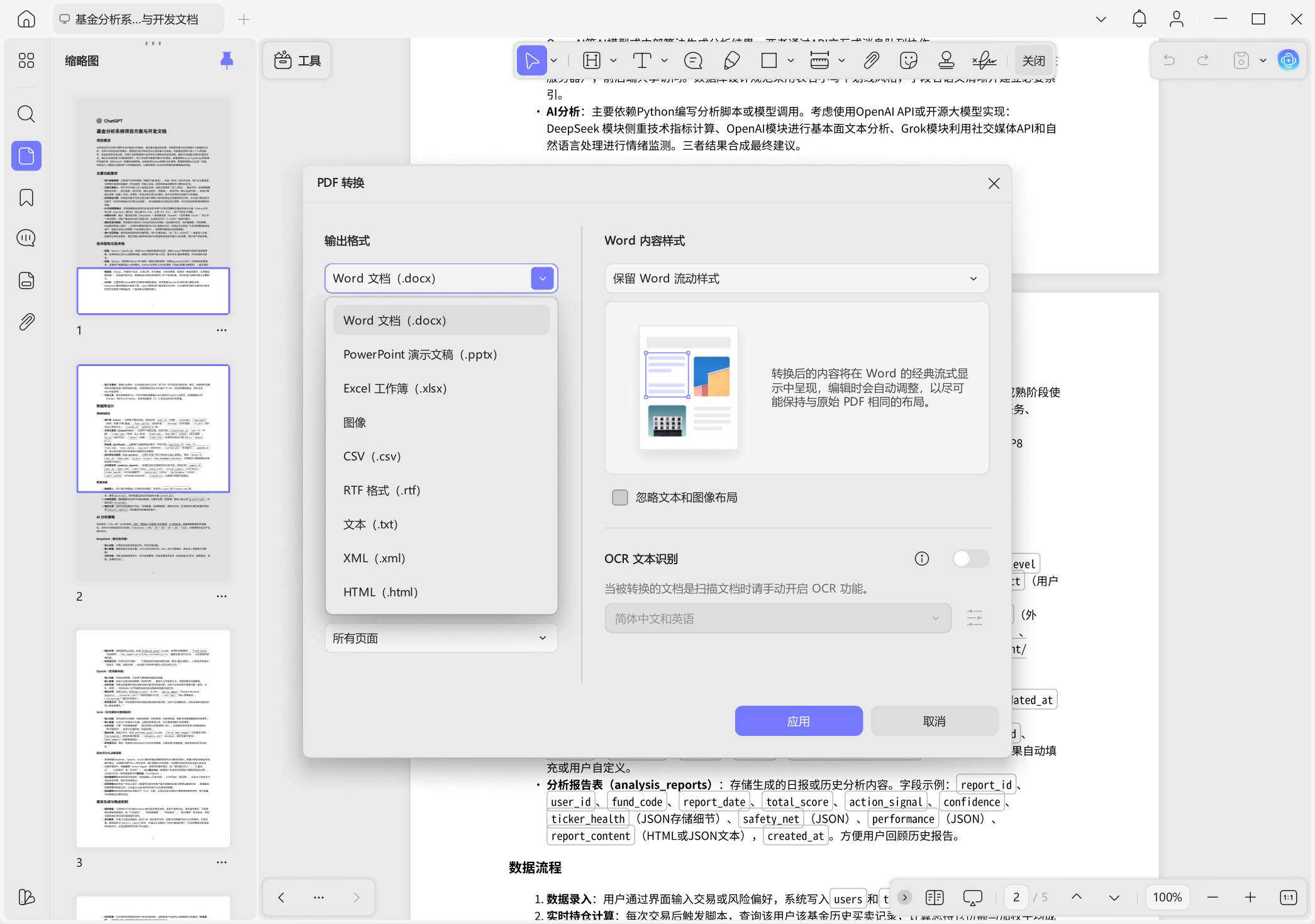Activate the measure tool
This screenshot has width=1315, height=924.
(x=819, y=60)
